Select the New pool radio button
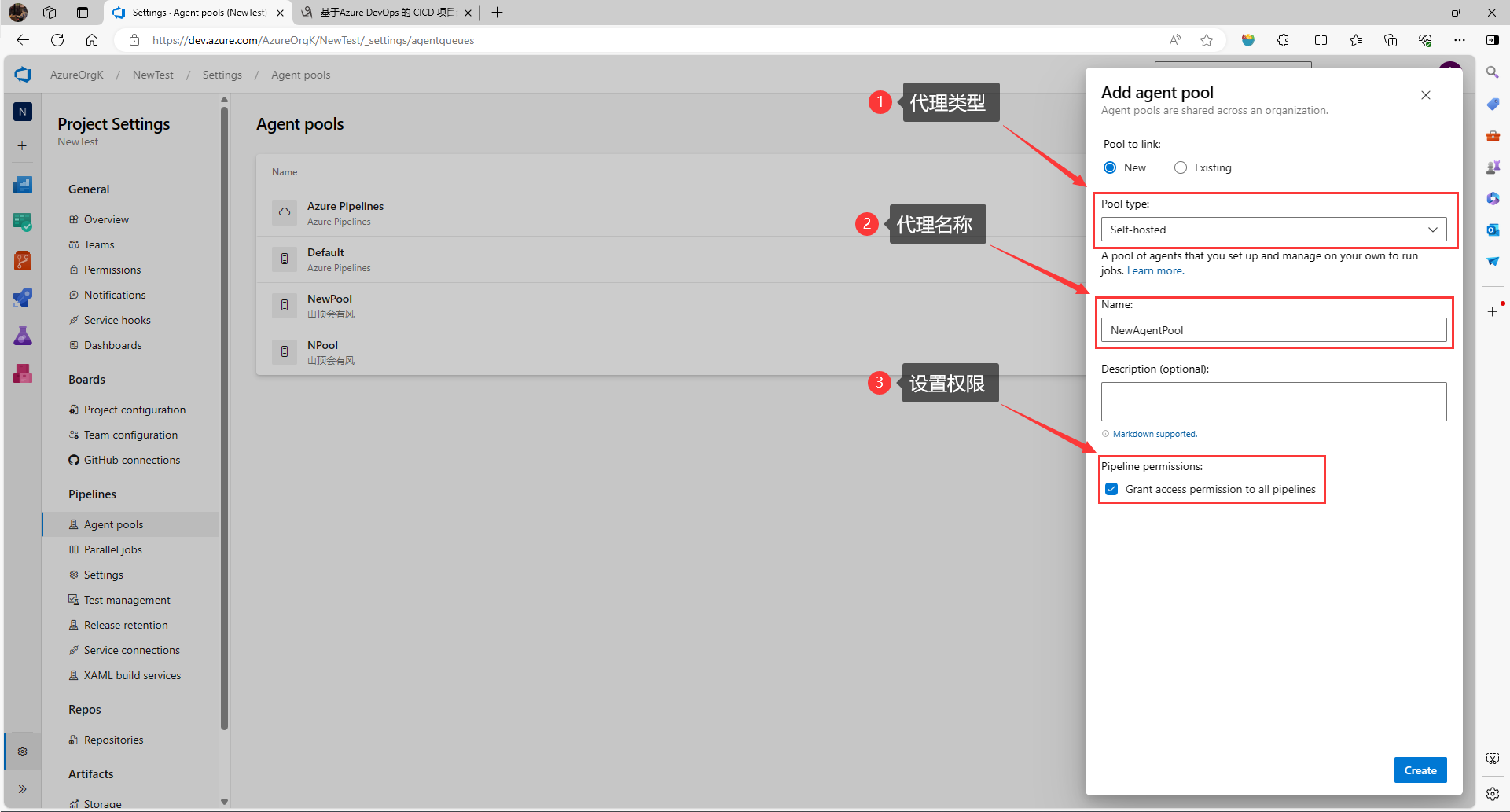The width and height of the screenshot is (1510, 812). [x=1110, y=167]
